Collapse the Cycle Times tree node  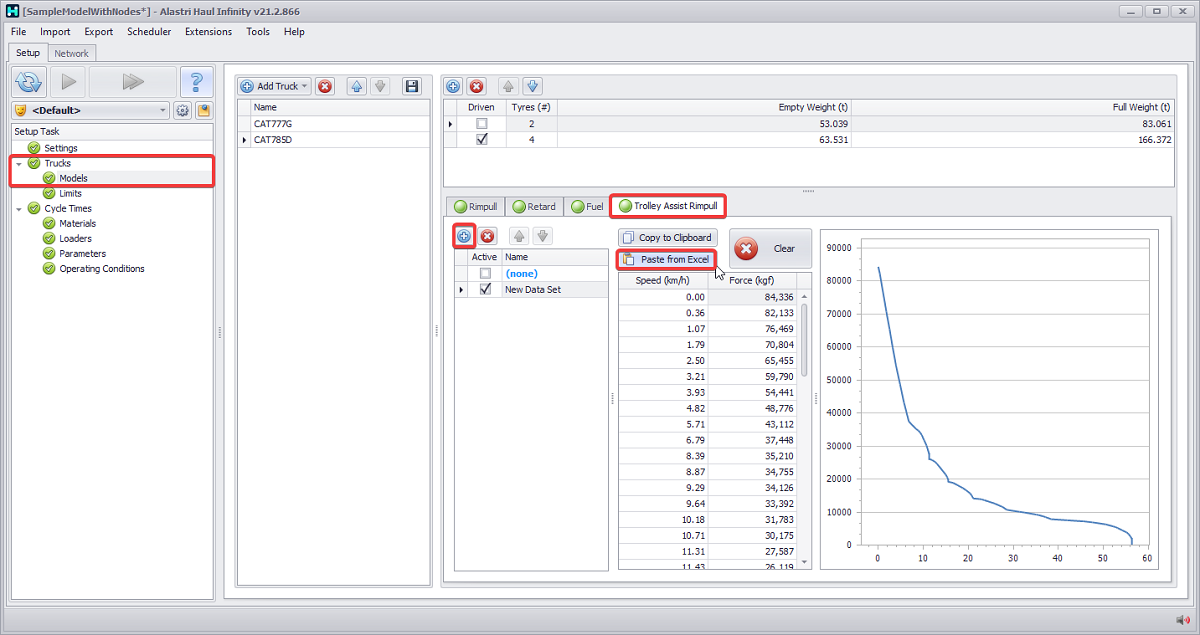pyautogui.click(x=19, y=209)
